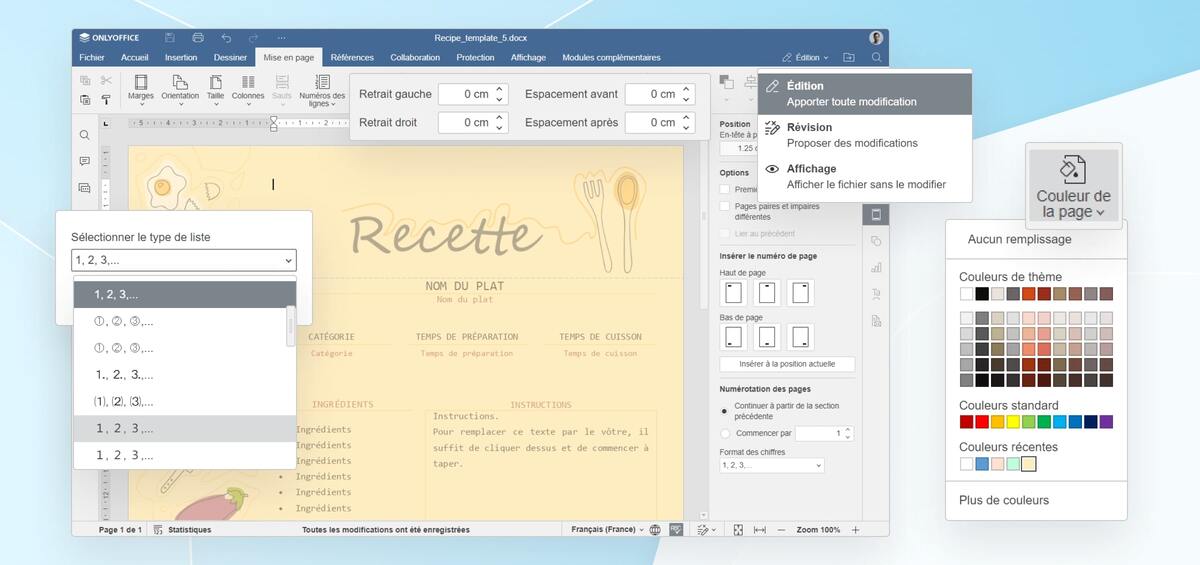
Task: Enable 'Pages paires et impaires différentes' checkbox
Action: (x=725, y=205)
